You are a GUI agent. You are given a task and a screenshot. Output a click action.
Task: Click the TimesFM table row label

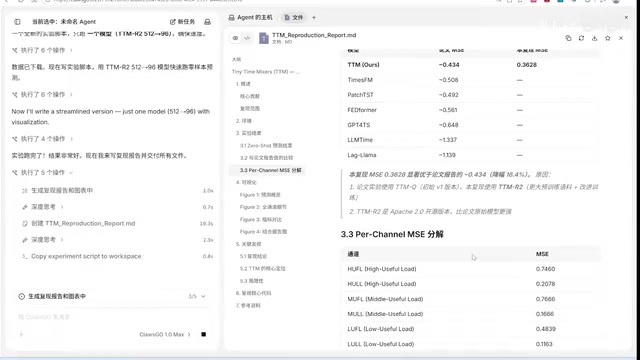pos(360,80)
